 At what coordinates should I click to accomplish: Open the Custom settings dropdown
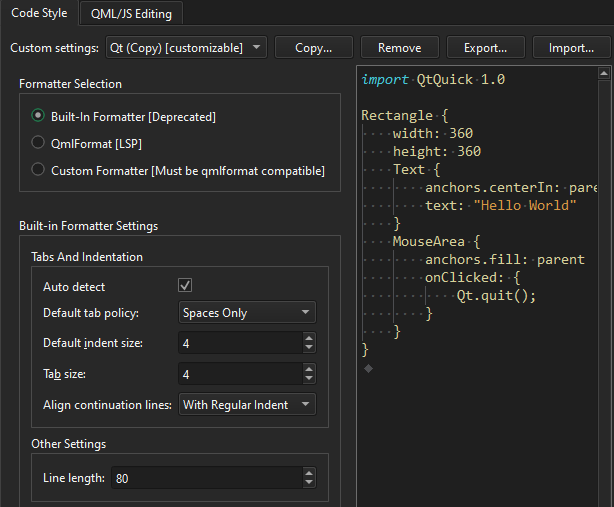click(x=186, y=48)
